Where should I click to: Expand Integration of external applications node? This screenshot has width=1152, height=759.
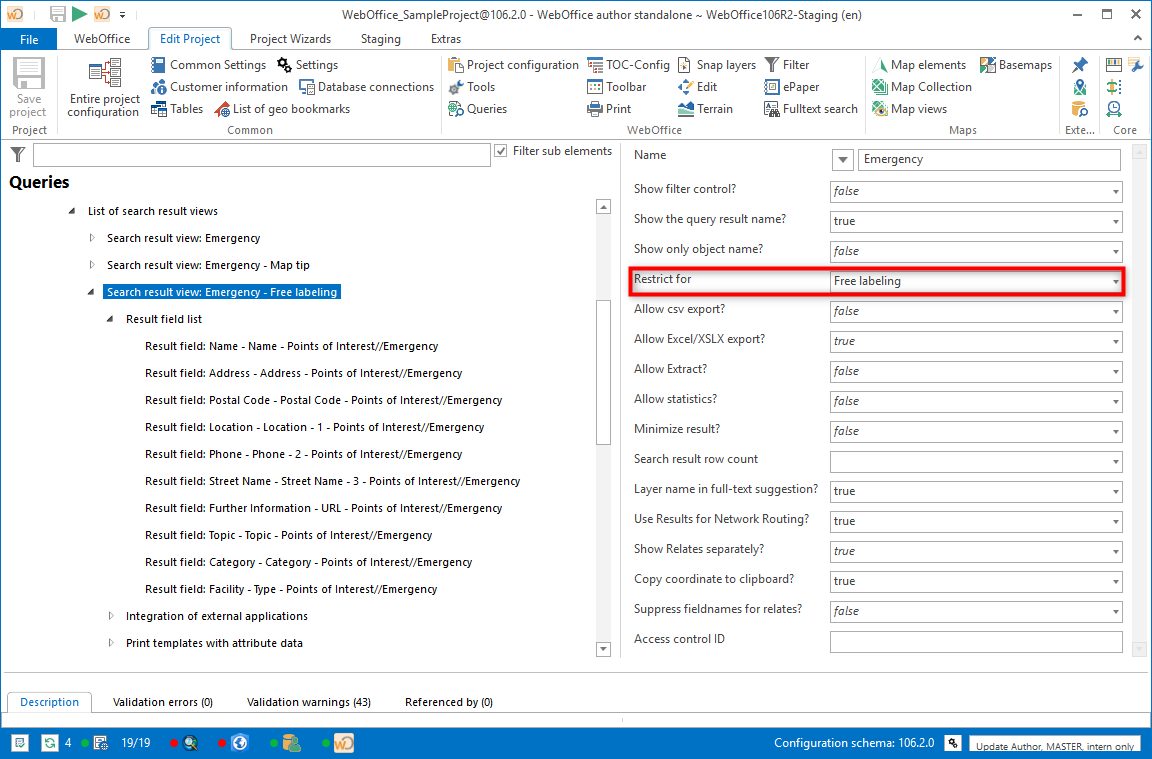pos(111,617)
